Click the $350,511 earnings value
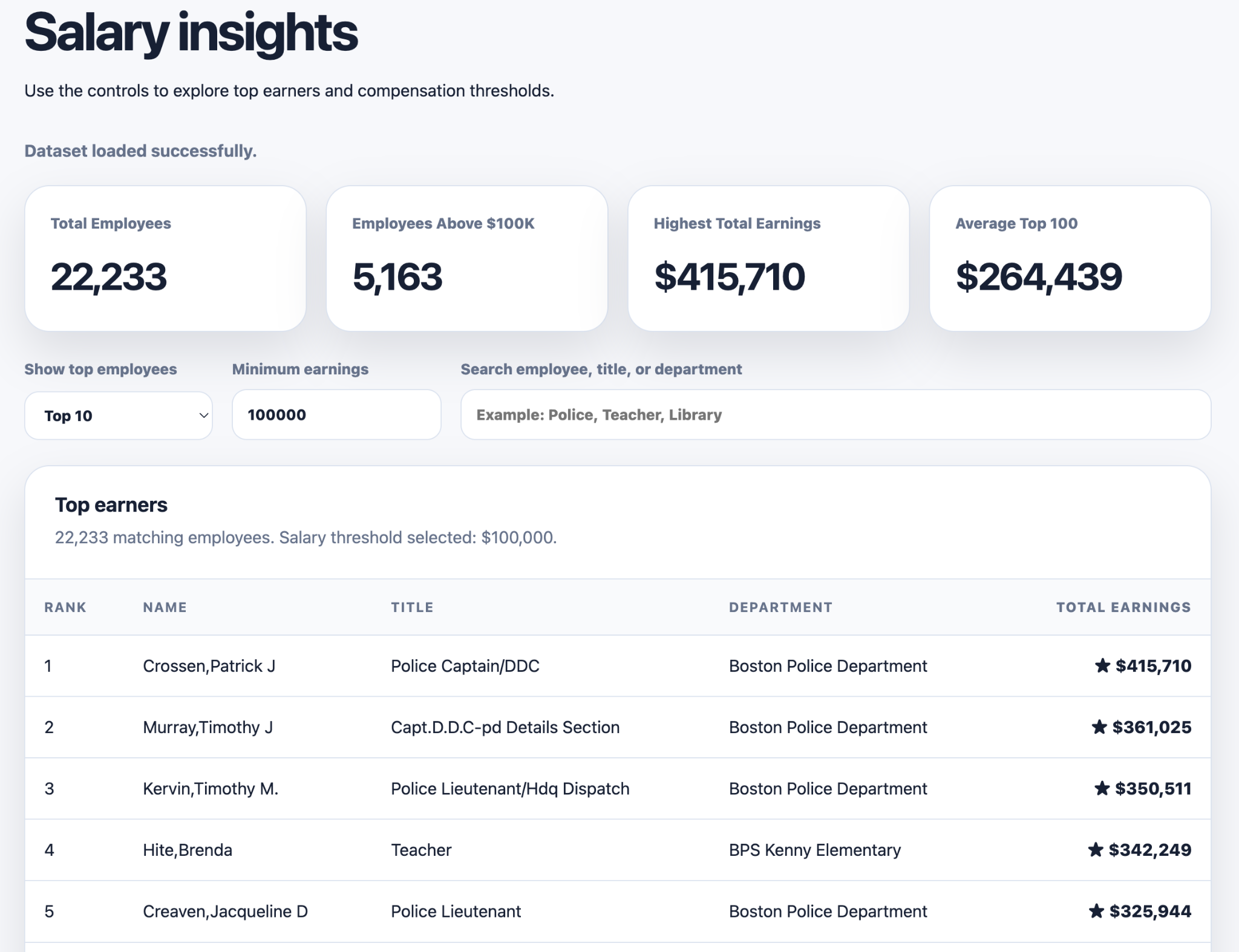 tap(1153, 789)
